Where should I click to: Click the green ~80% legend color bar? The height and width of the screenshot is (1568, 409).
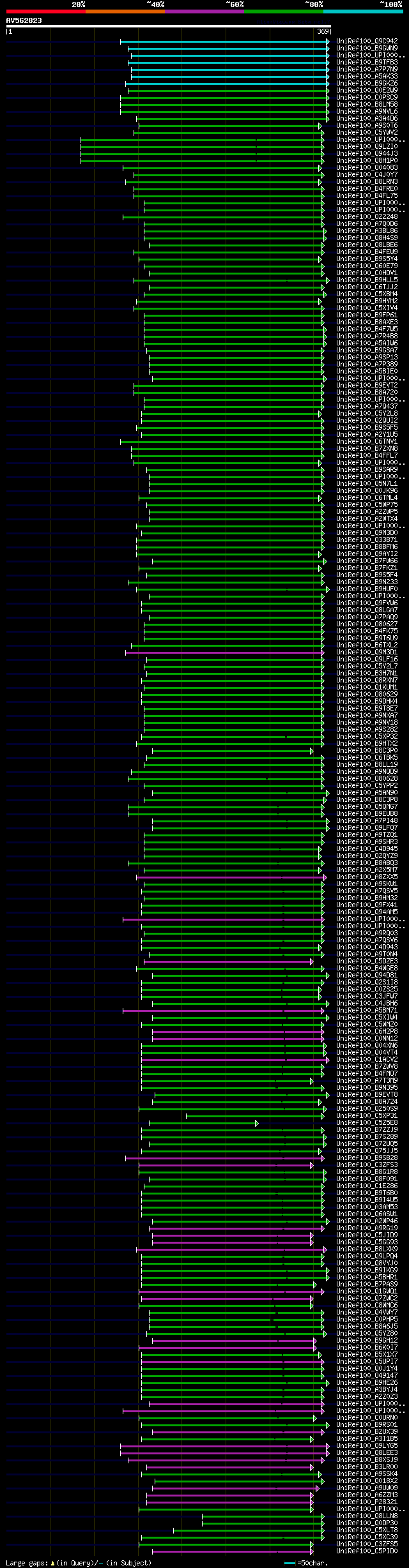(284, 11)
